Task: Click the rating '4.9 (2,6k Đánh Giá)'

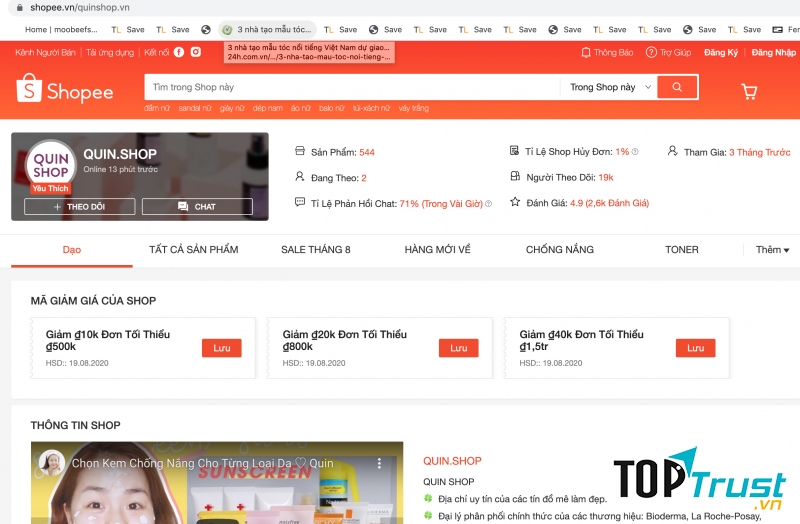Action: point(610,203)
